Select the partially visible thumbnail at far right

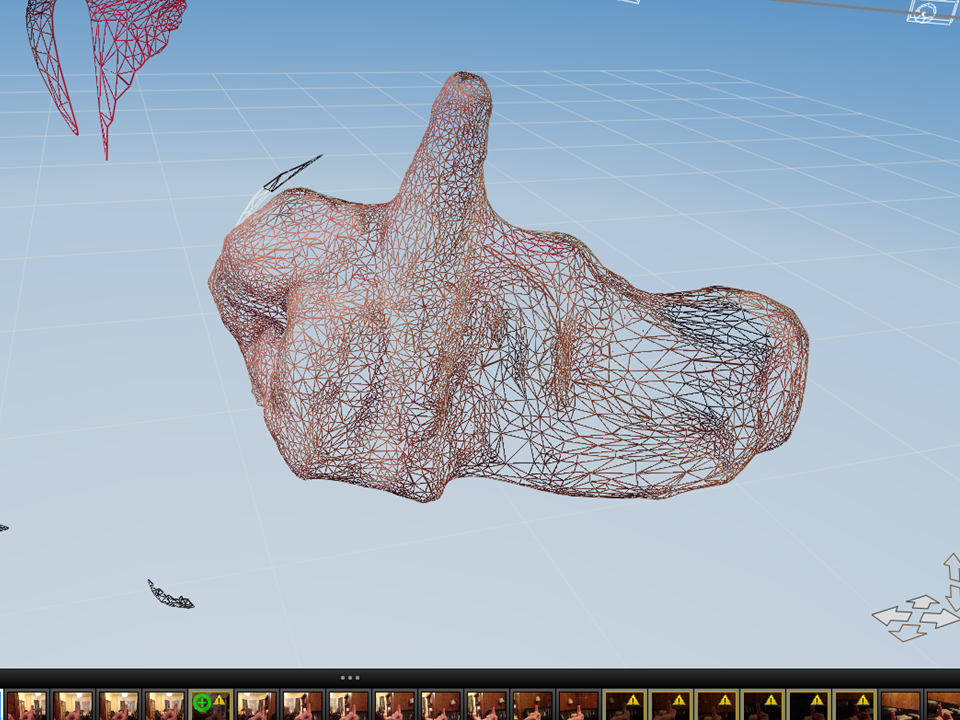coord(944,705)
